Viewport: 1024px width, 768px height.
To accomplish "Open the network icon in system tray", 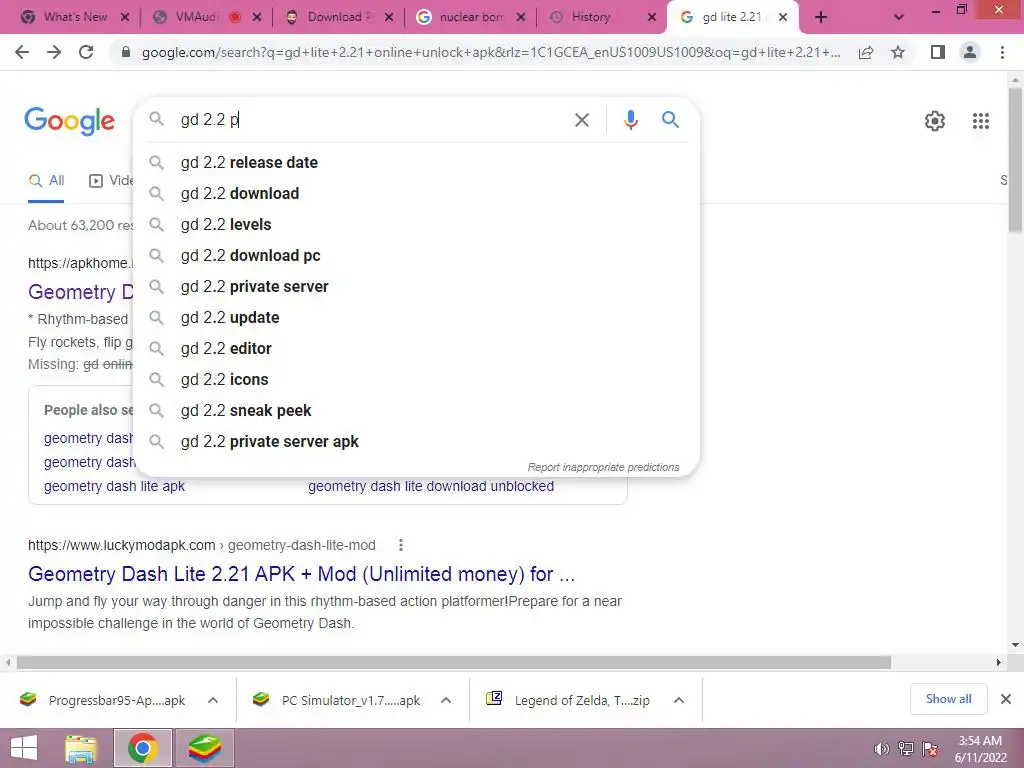I will pos(906,749).
